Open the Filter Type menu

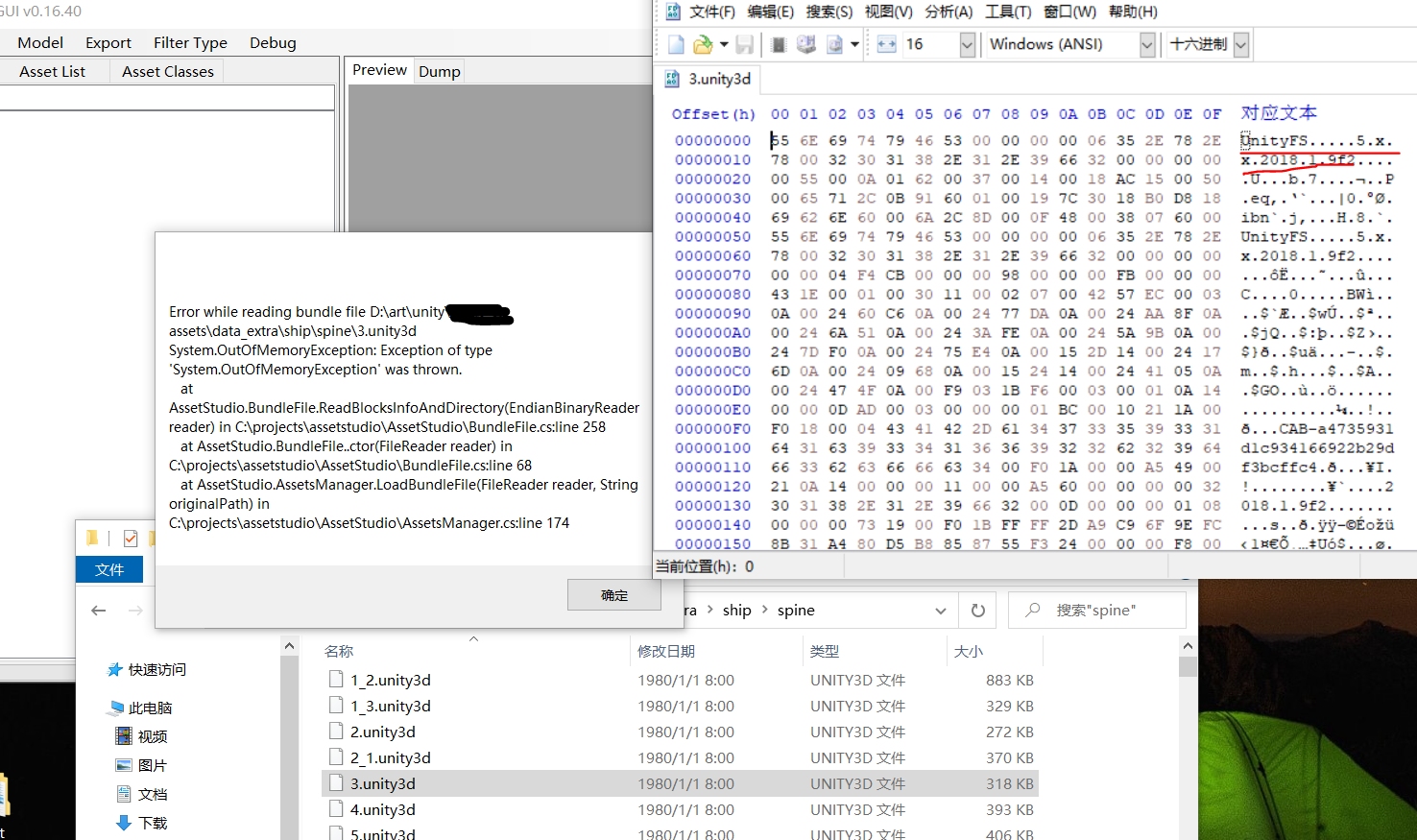coord(190,42)
